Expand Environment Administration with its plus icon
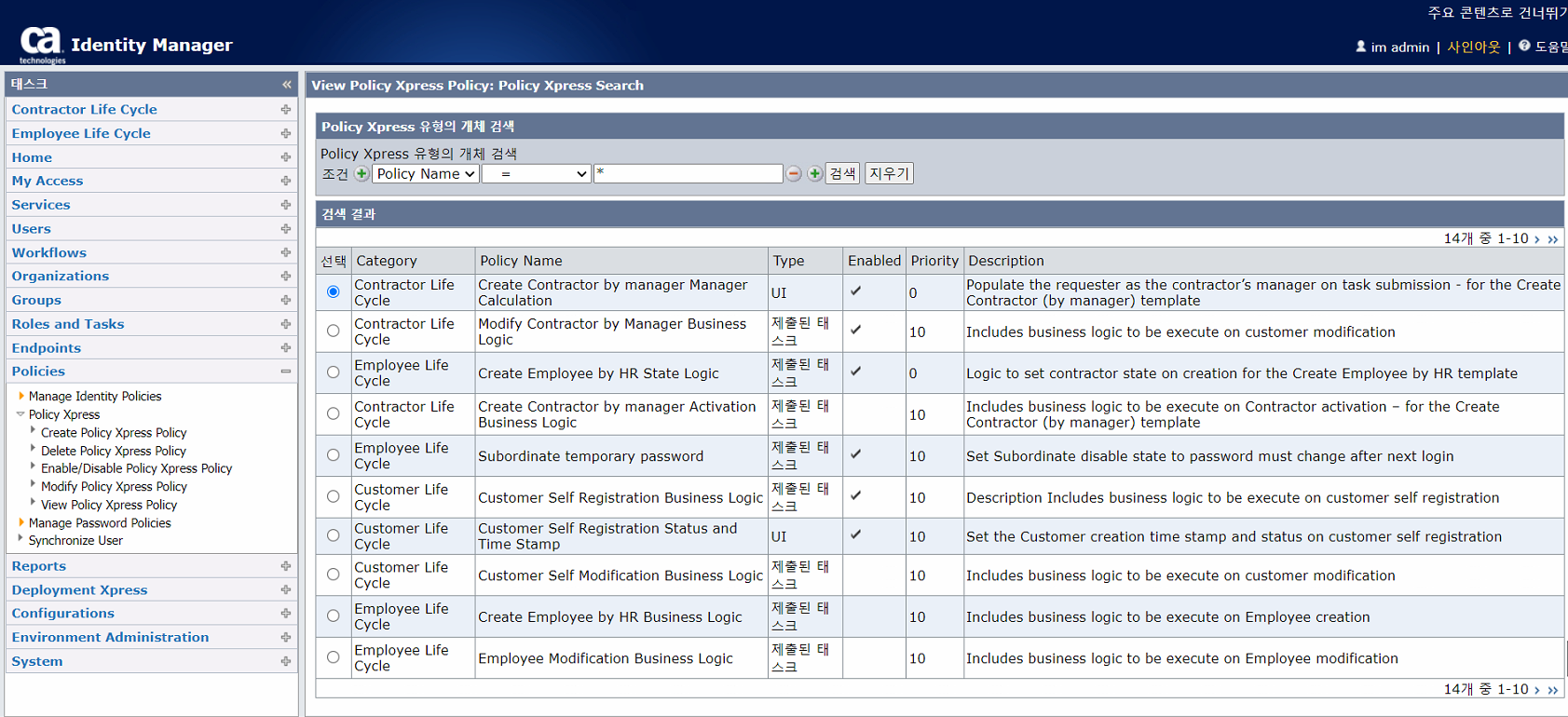1568x717 pixels. pyautogui.click(x=286, y=638)
